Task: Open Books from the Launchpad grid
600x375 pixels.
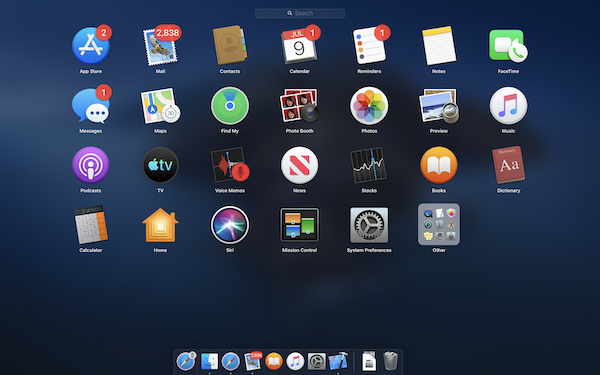Action: tap(439, 165)
